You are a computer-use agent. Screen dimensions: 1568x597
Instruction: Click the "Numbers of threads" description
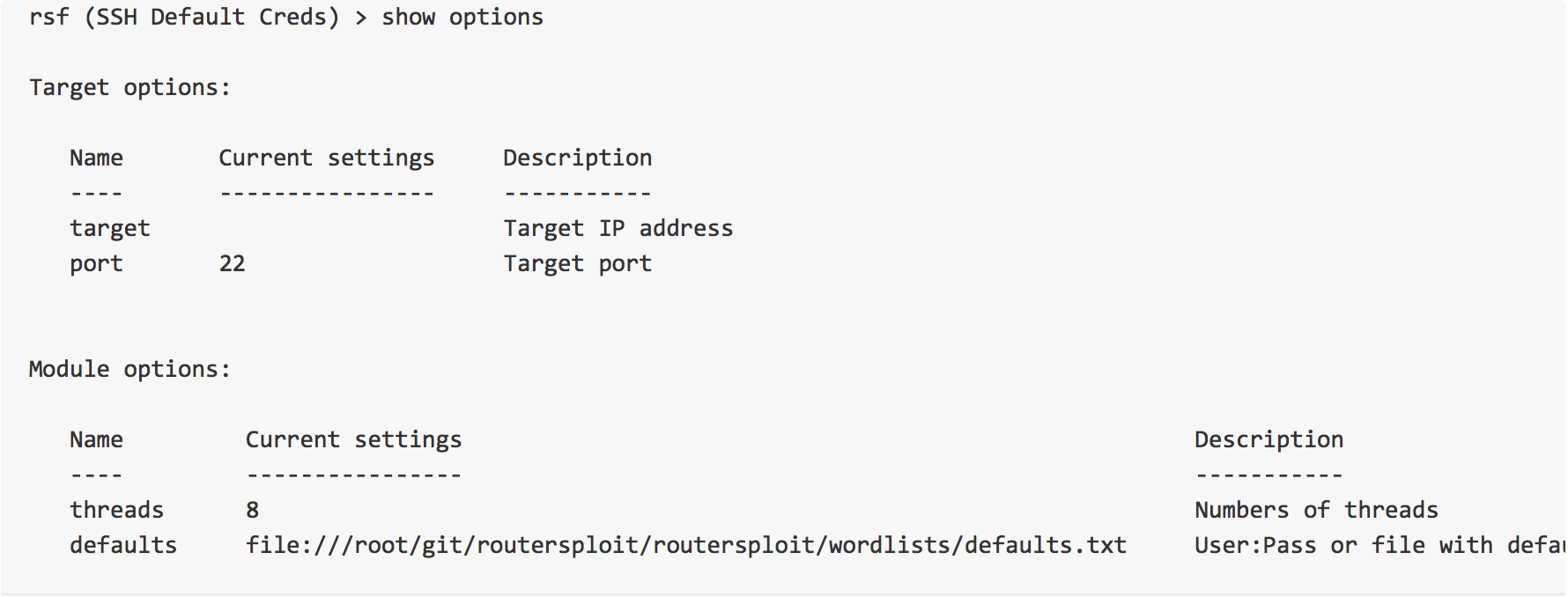tap(1316, 511)
